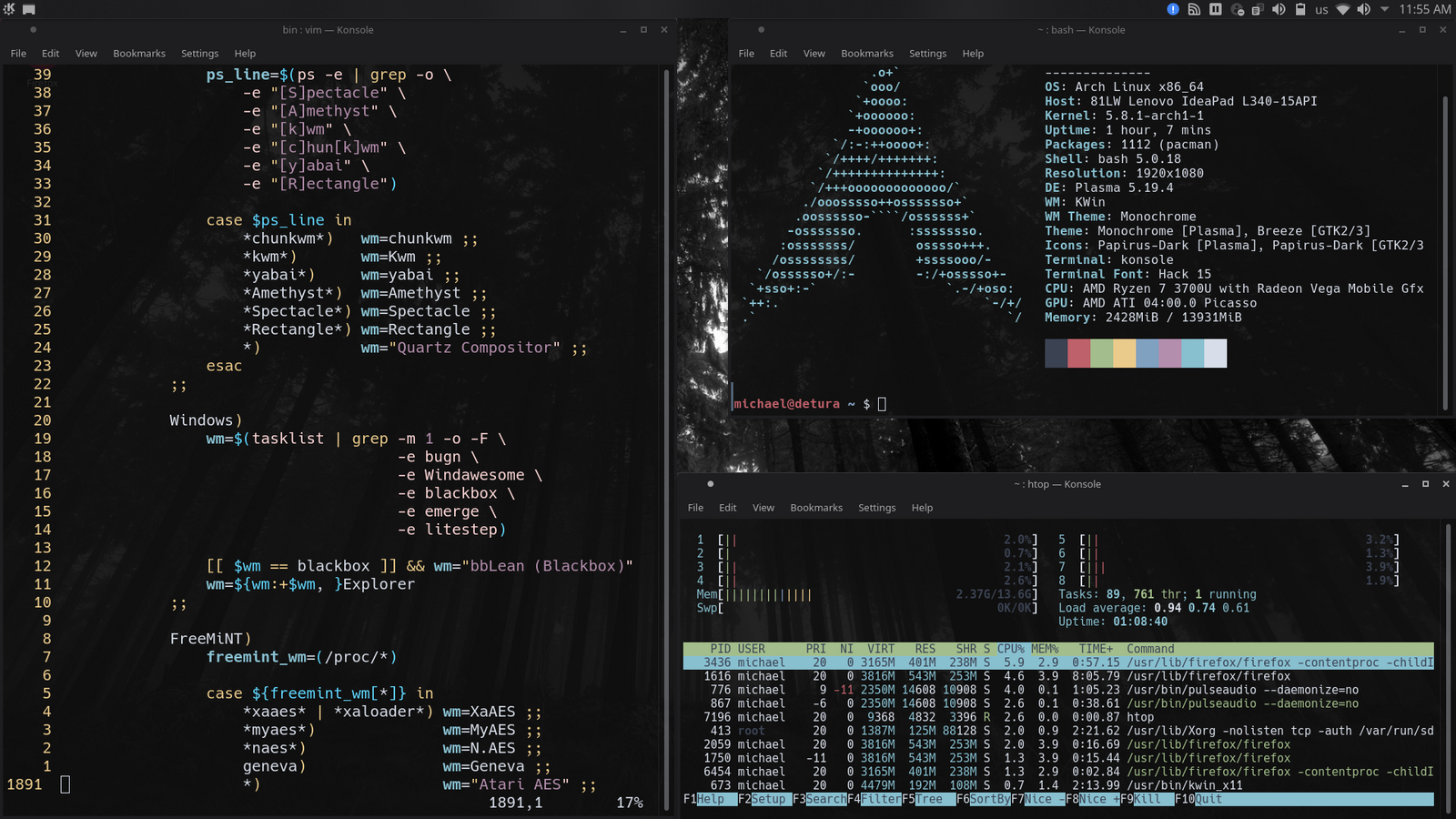Sort htop by the MEM% column header

[1045, 649]
